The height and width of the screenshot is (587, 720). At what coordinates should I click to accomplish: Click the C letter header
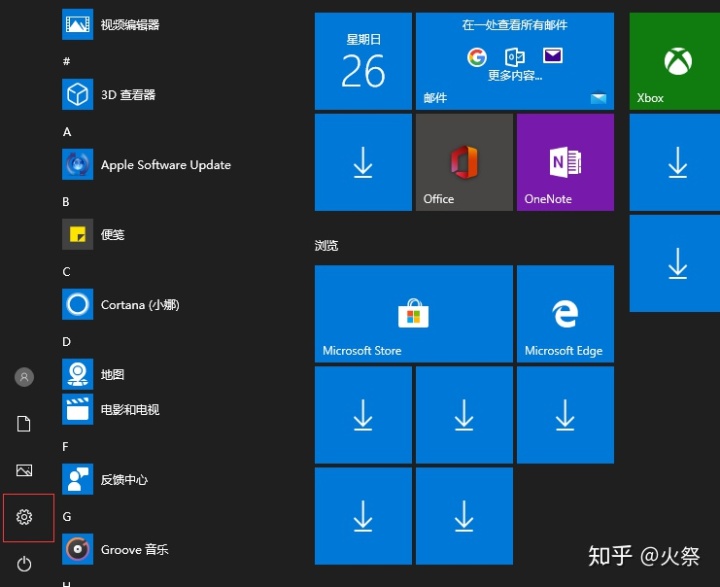67,271
